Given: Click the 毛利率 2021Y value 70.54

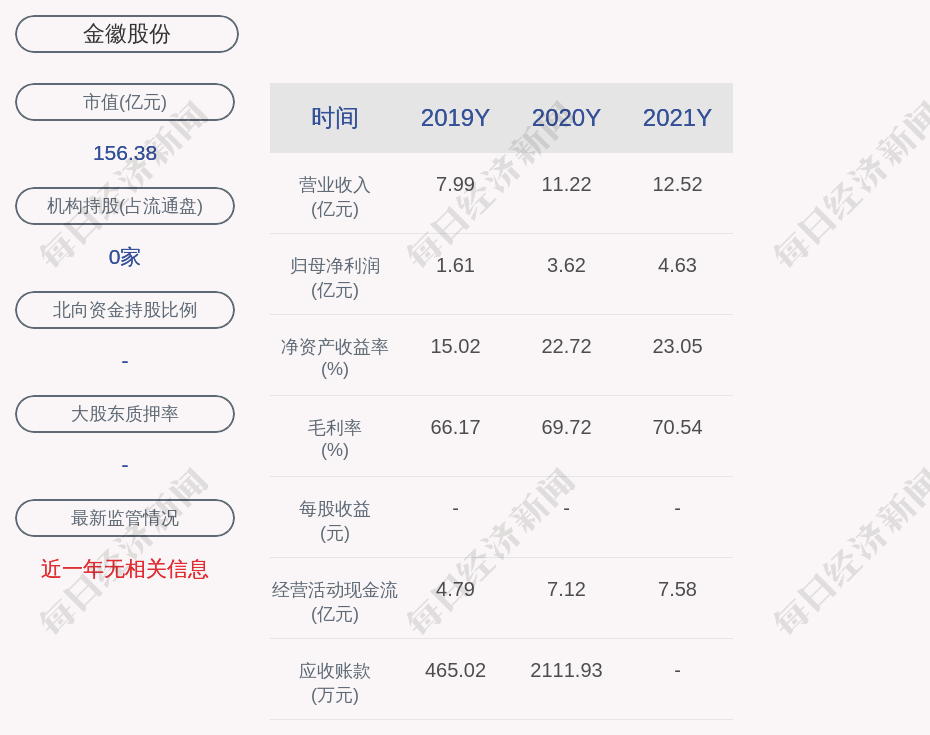Looking at the screenshot, I should (677, 427).
